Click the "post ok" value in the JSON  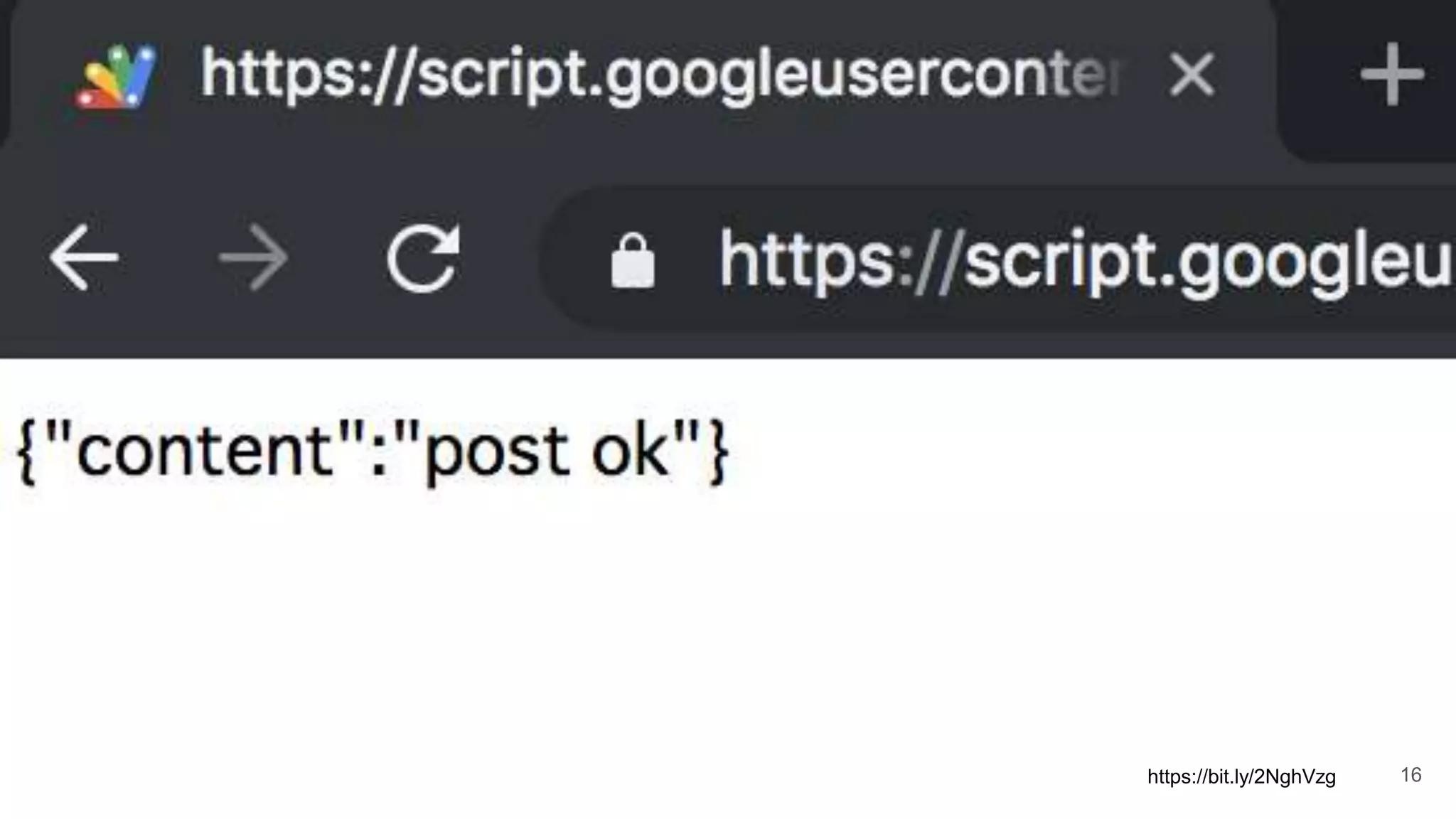[x=547, y=452]
